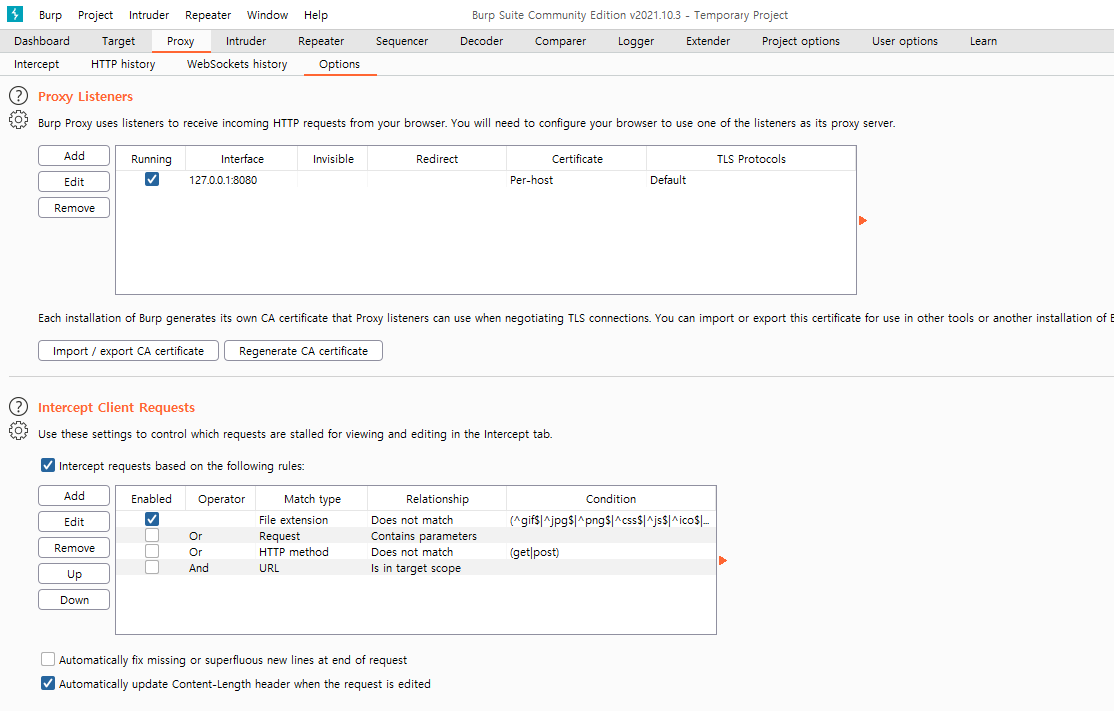Open help for Proxy Listeners section

point(18,96)
